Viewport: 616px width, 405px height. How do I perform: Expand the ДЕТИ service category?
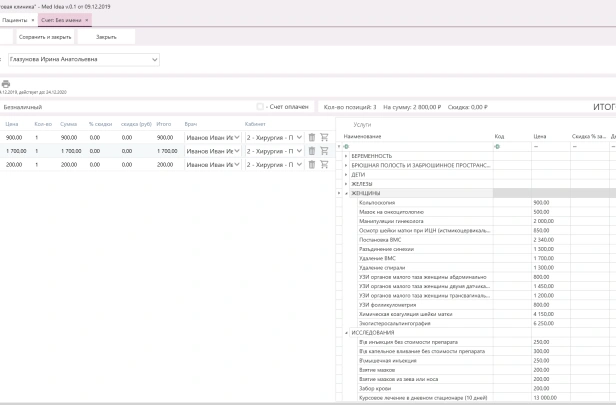click(346, 175)
